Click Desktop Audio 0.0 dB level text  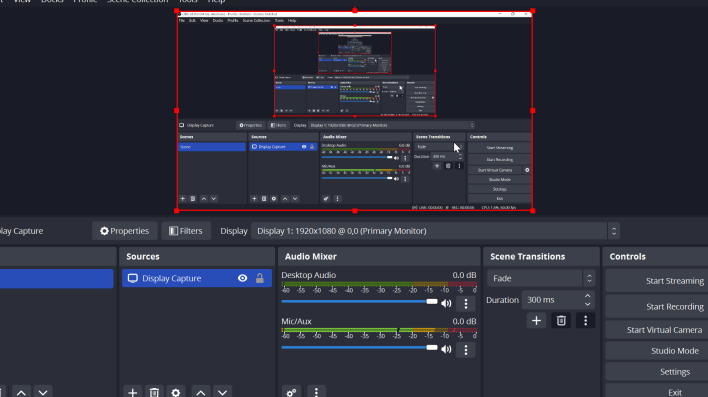pyautogui.click(x=464, y=275)
